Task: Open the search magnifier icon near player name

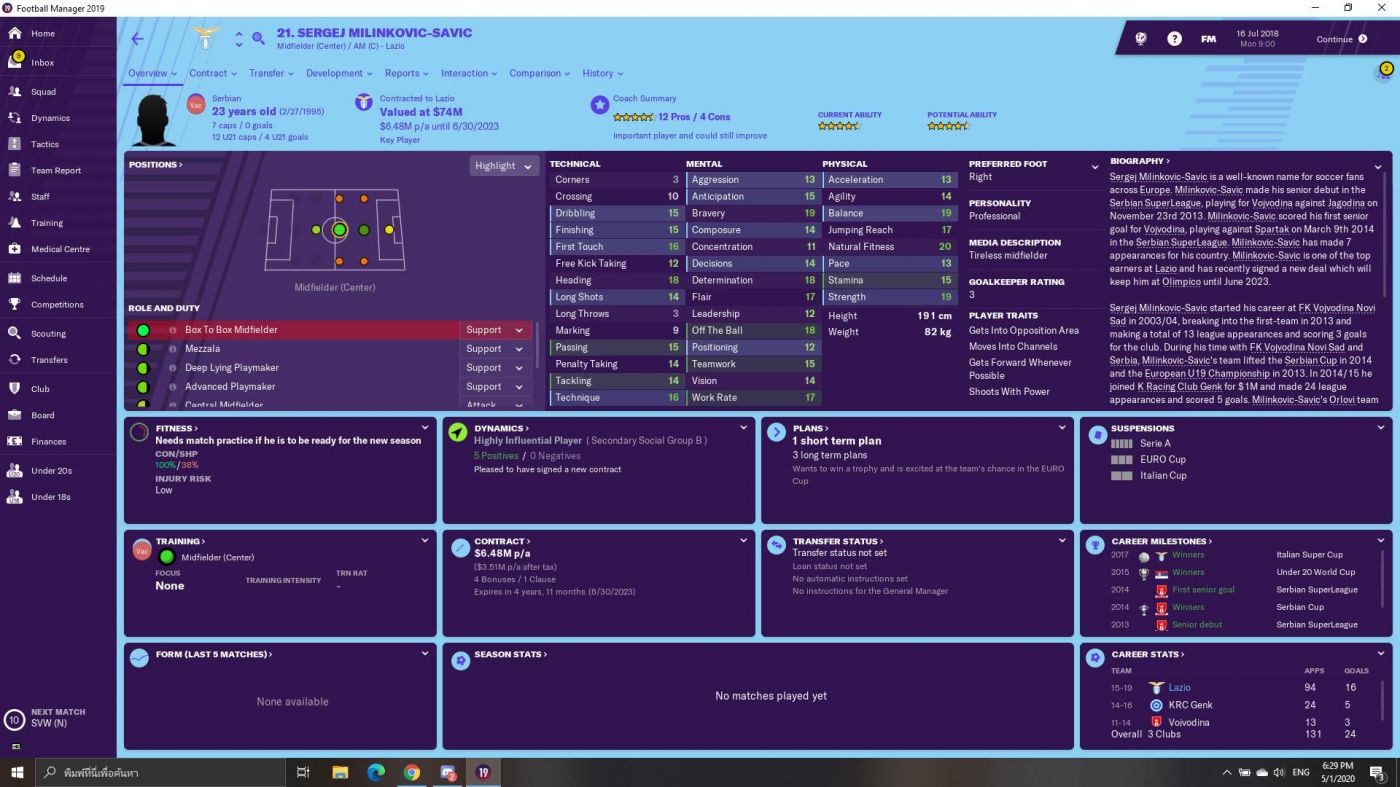Action: tap(258, 39)
